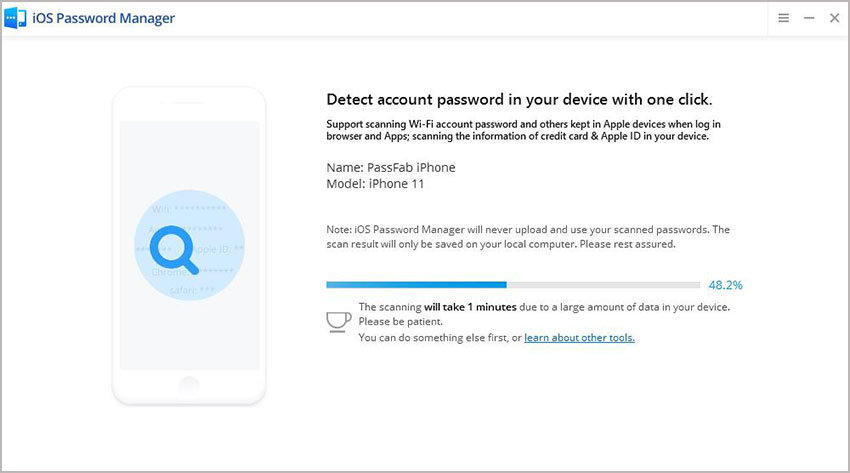The image size is (850, 473).
Task: Click the Detect account password heading
Action: coord(519,100)
